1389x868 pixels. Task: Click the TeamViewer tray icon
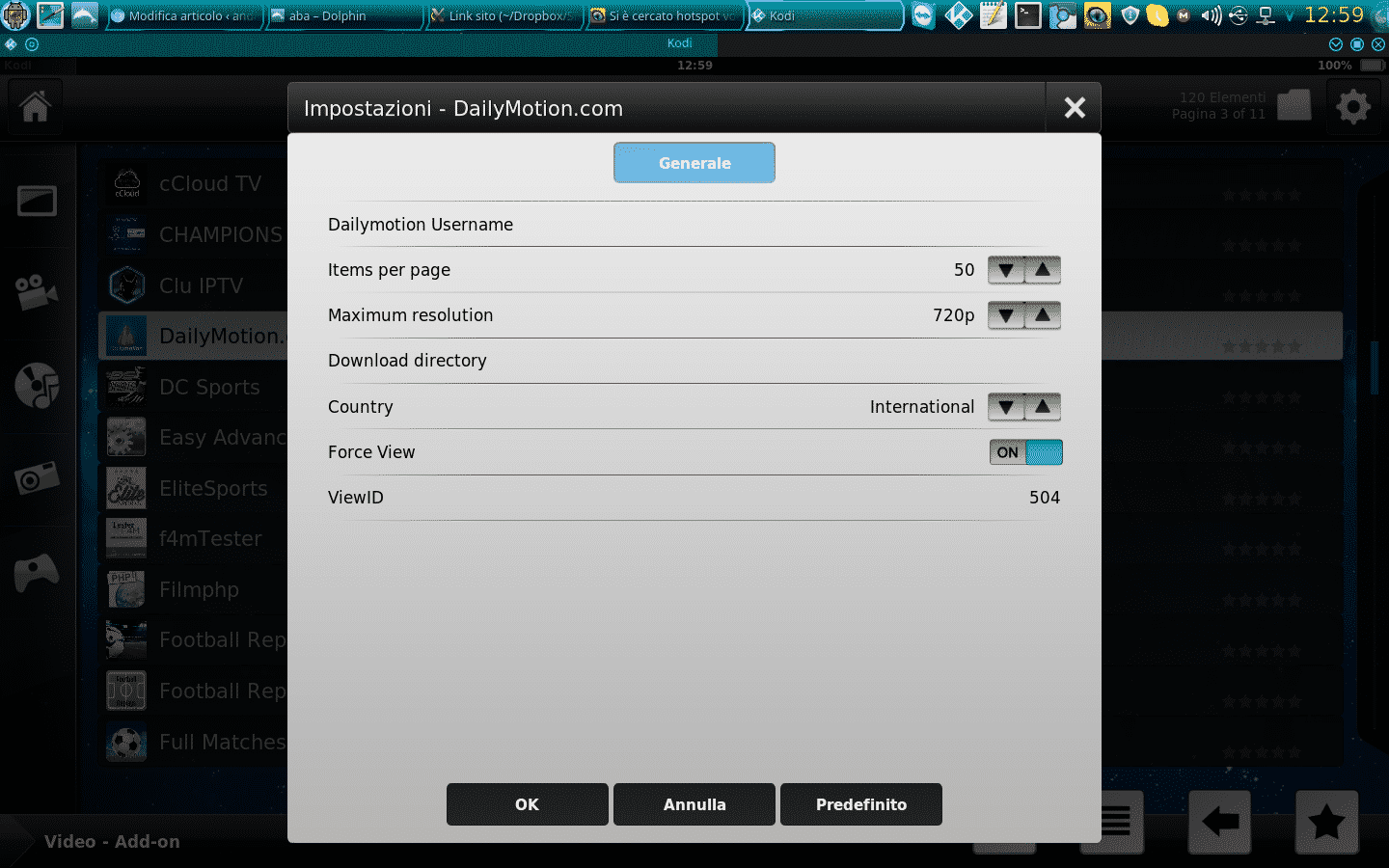[923, 15]
